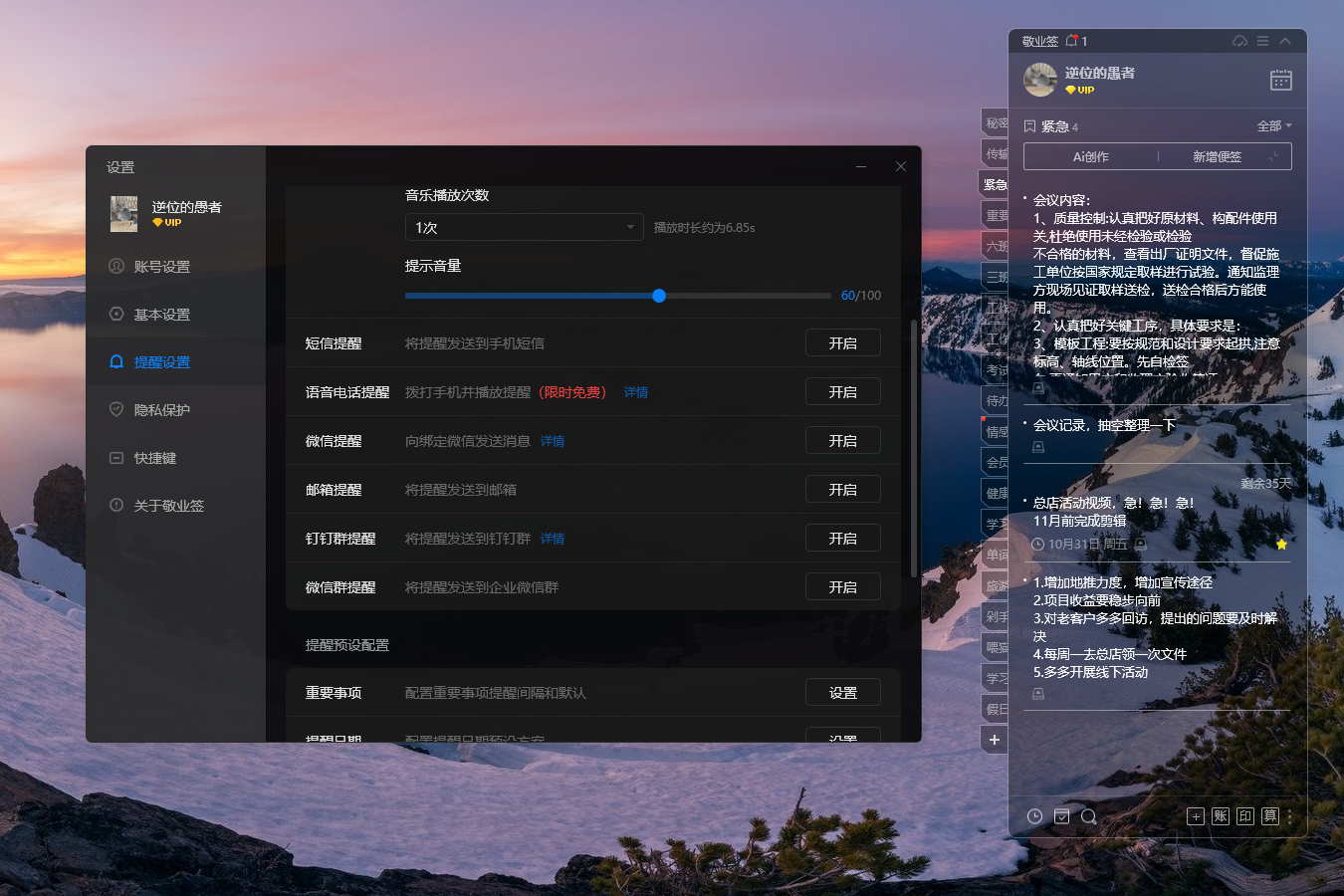Click 设置 button for 重要事项
The image size is (1344, 896).
click(843, 693)
